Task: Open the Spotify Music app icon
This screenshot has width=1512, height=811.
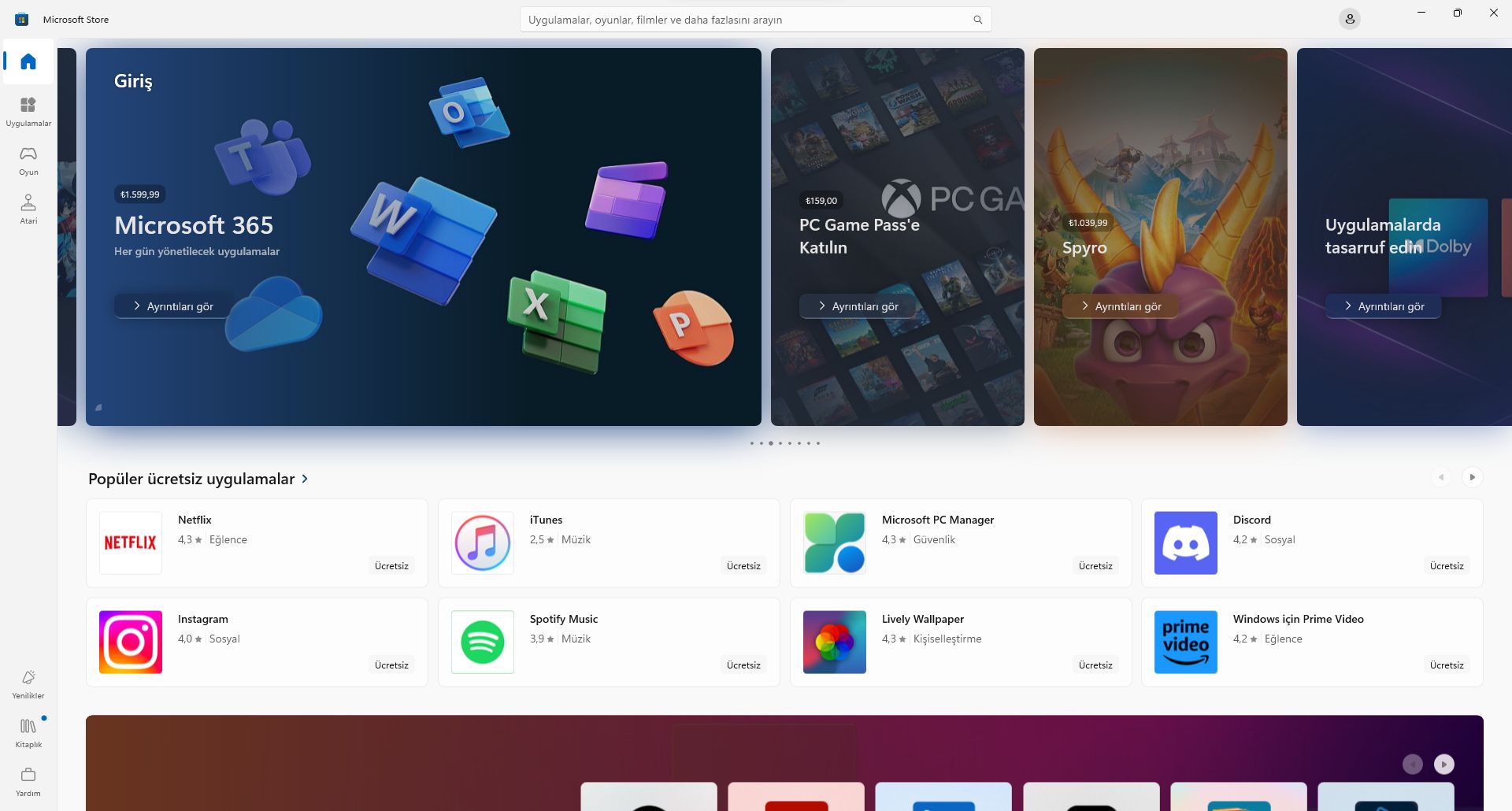Action: point(482,642)
